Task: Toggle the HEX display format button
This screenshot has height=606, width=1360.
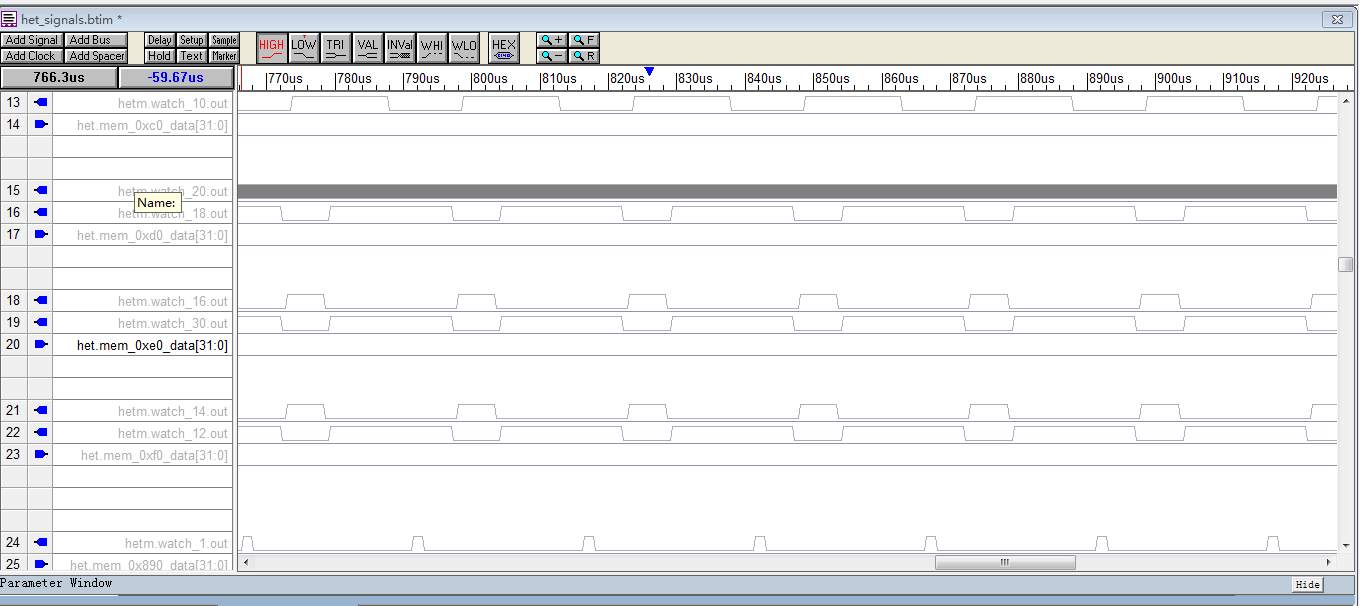Action: 504,48
